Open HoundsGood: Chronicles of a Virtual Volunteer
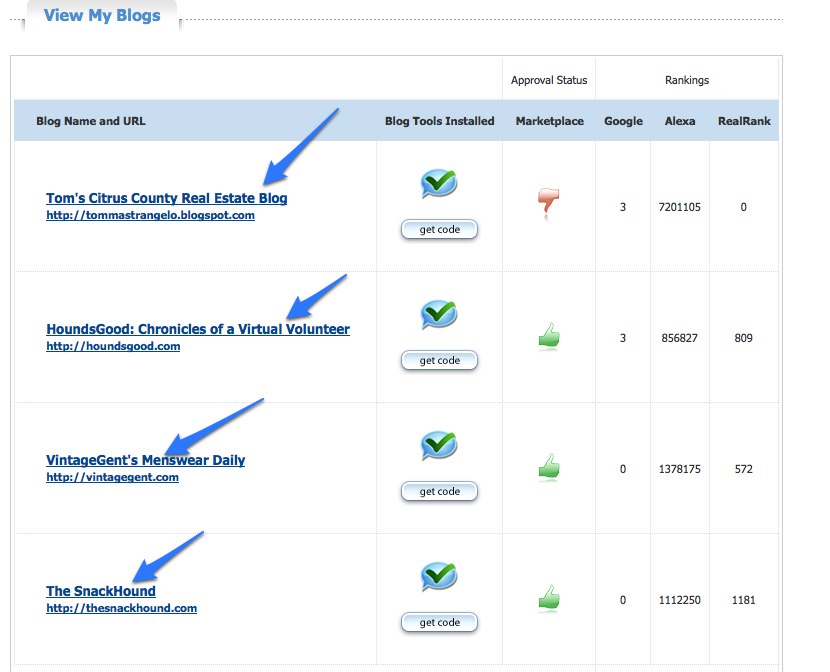Image resolution: width=830 pixels, height=672 pixels. tap(198, 329)
